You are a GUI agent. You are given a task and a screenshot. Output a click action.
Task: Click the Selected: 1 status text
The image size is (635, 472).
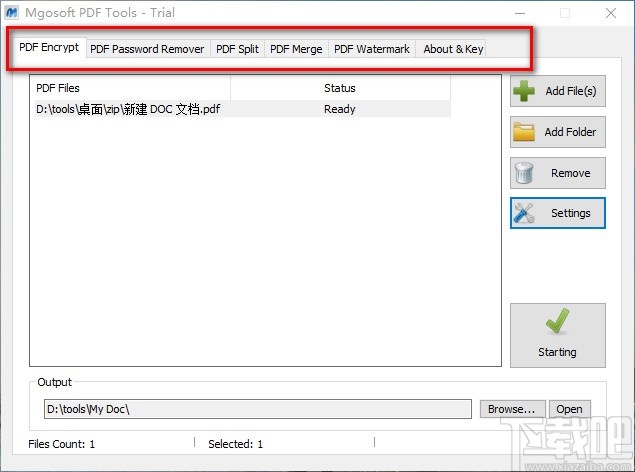click(235, 444)
